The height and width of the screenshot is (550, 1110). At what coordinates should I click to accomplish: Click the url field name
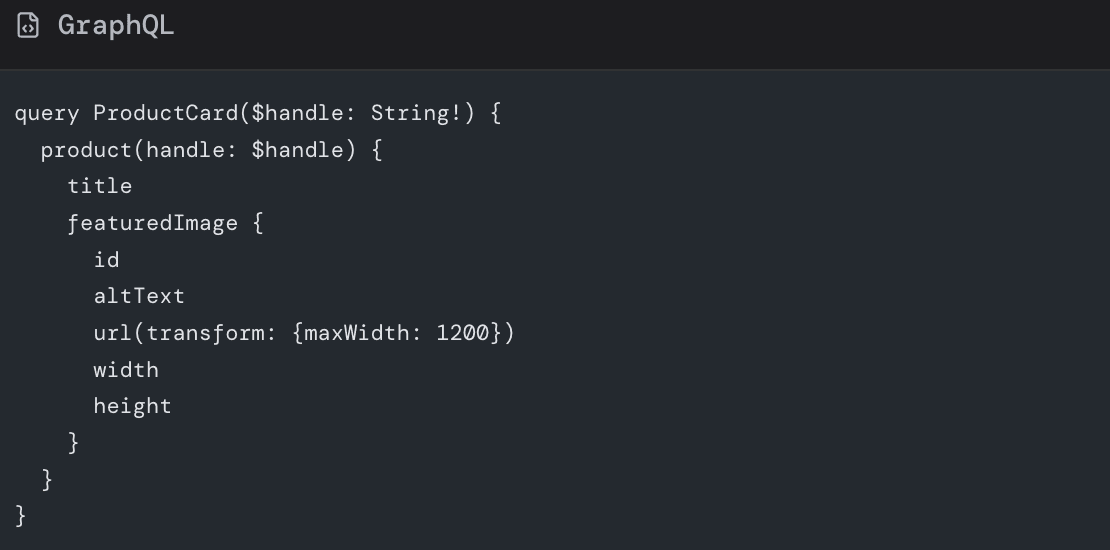tap(112, 333)
